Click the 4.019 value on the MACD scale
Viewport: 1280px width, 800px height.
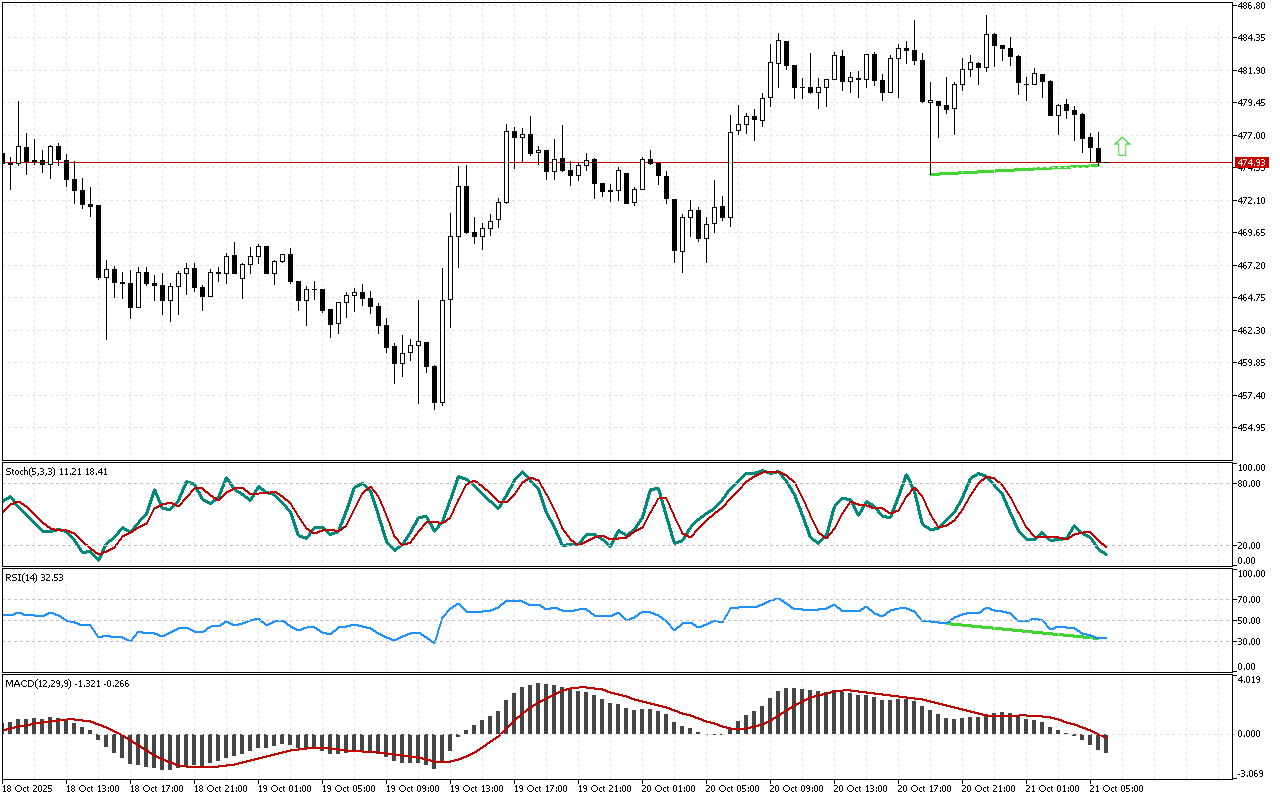[x=1250, y=681]
